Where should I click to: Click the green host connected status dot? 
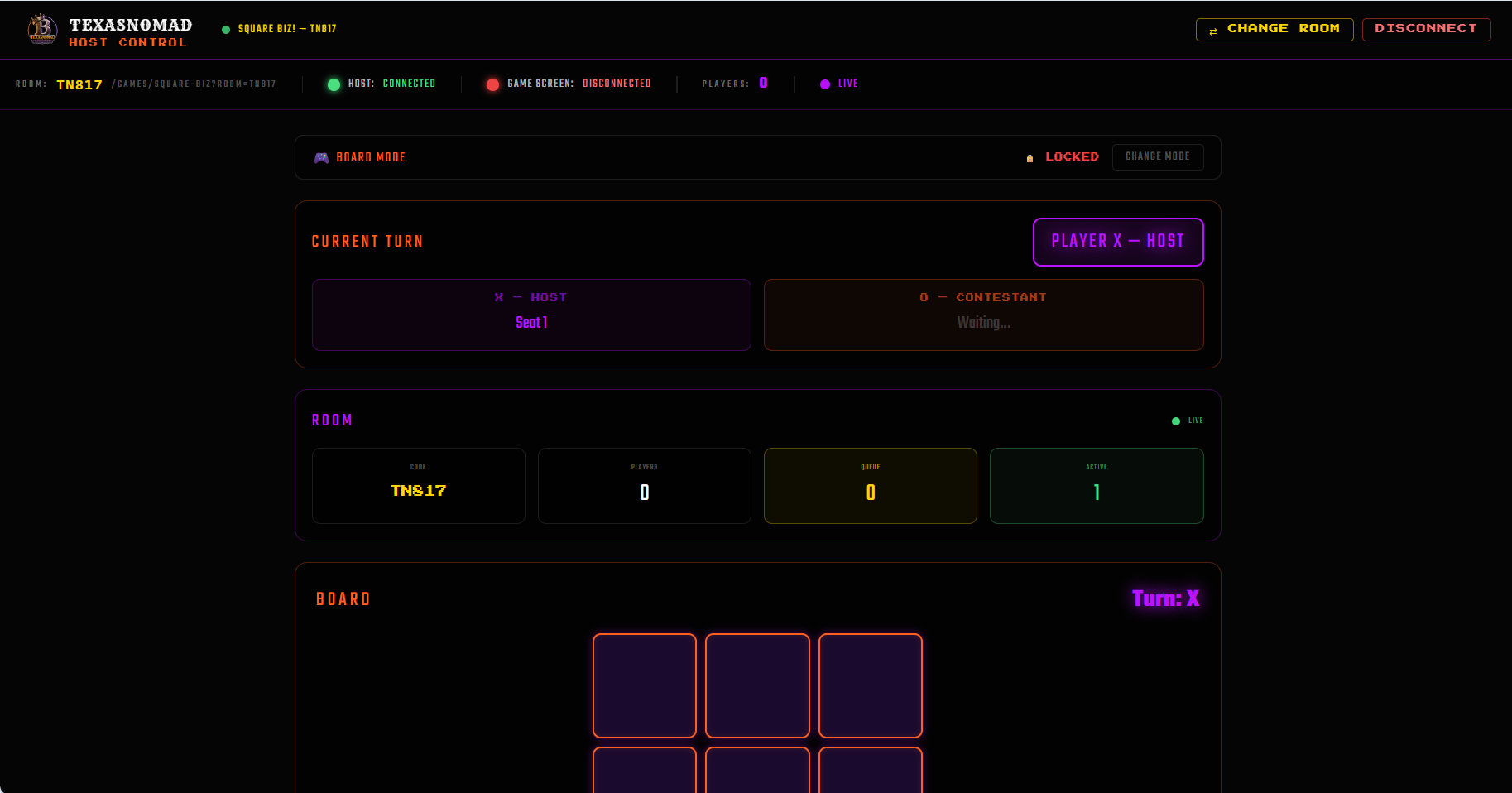click(334, 84)
